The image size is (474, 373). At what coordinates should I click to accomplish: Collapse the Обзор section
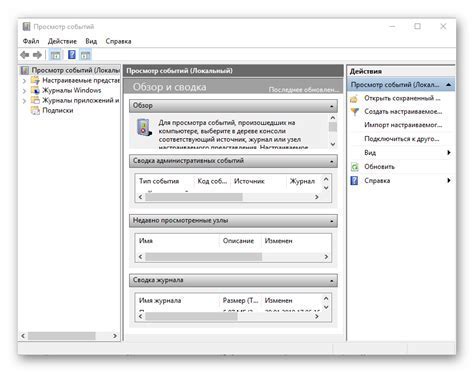[x=332, y=106]
